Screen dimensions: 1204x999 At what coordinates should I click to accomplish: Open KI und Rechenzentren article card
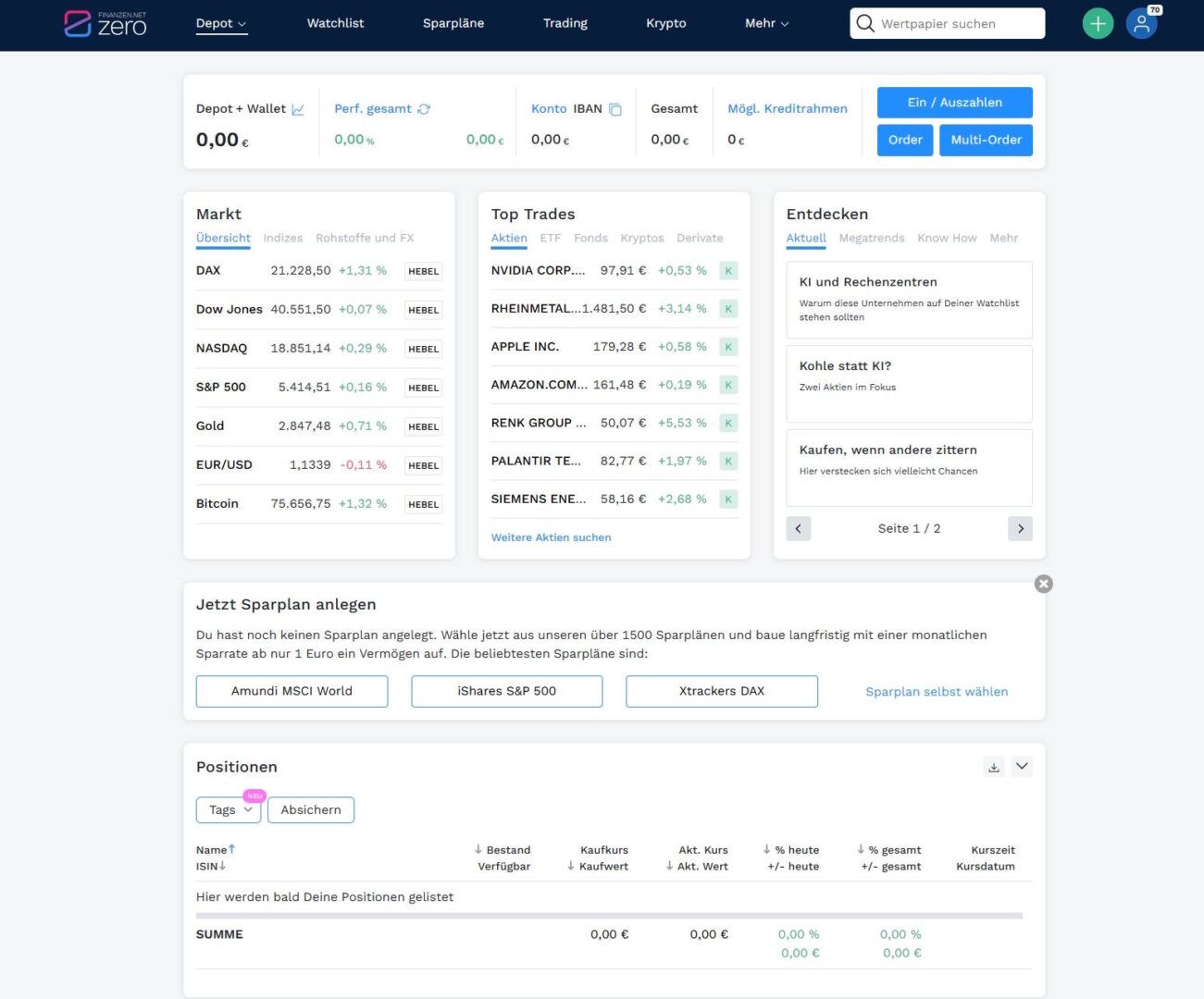(x=909, y=300)
